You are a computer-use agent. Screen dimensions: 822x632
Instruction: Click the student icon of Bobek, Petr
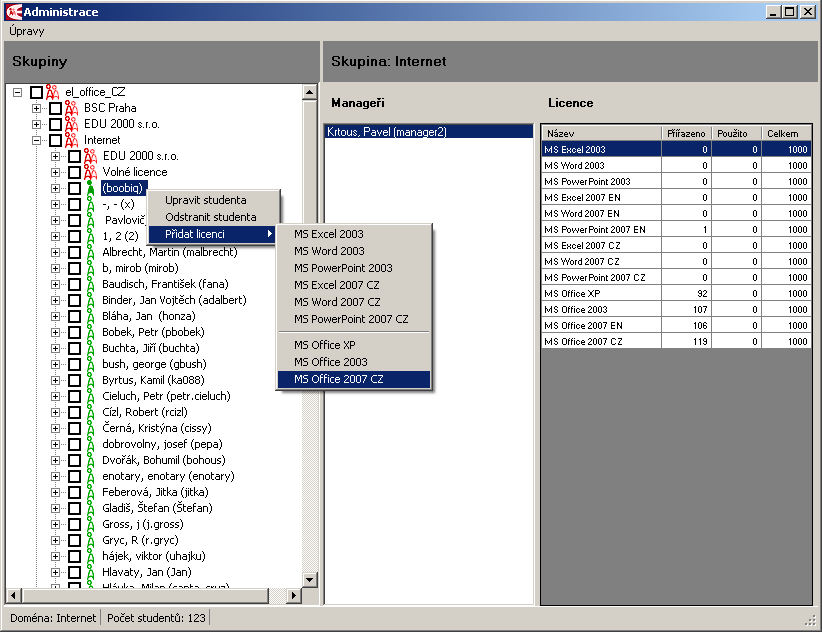click(x=90, y=332)
